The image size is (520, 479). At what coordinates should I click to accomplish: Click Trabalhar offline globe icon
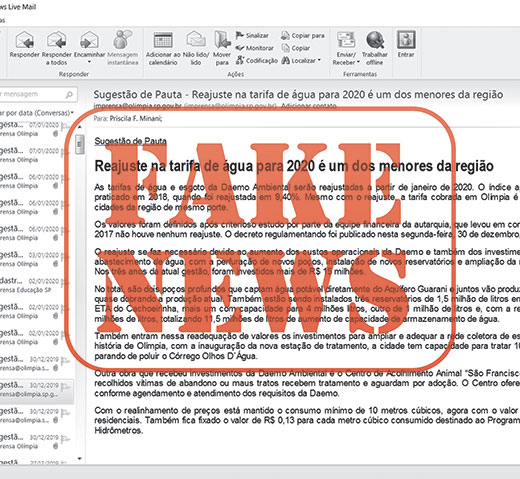(375, 40)
